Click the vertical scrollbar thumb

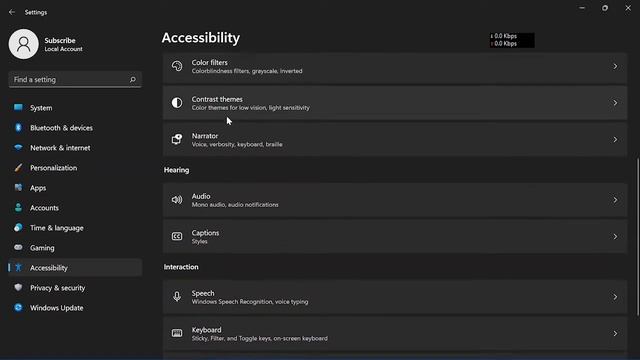click(638, 236)
